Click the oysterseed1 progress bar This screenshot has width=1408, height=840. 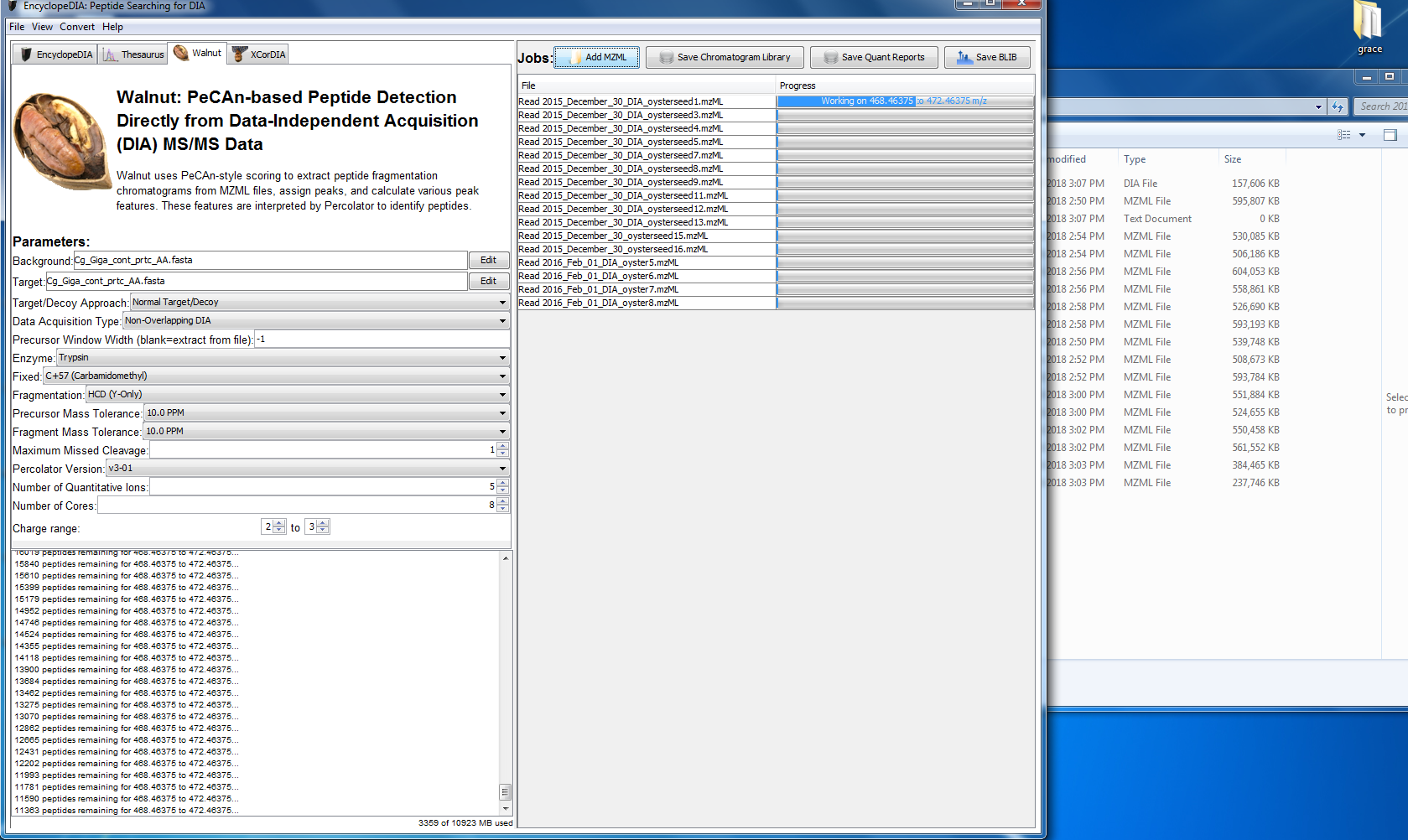coord(905,101)
